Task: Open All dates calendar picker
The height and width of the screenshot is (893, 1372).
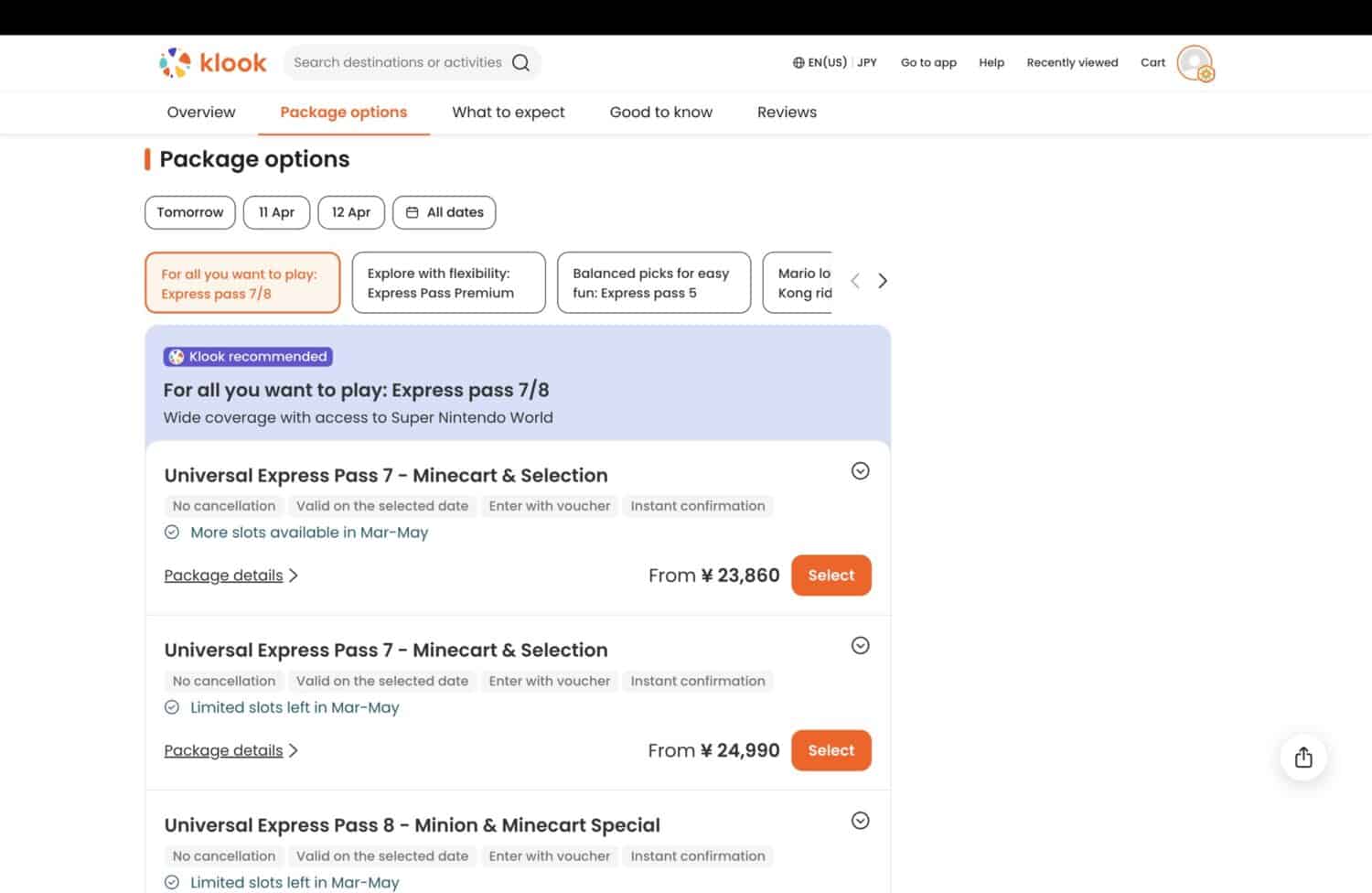Action: click(x=445, y=212)
